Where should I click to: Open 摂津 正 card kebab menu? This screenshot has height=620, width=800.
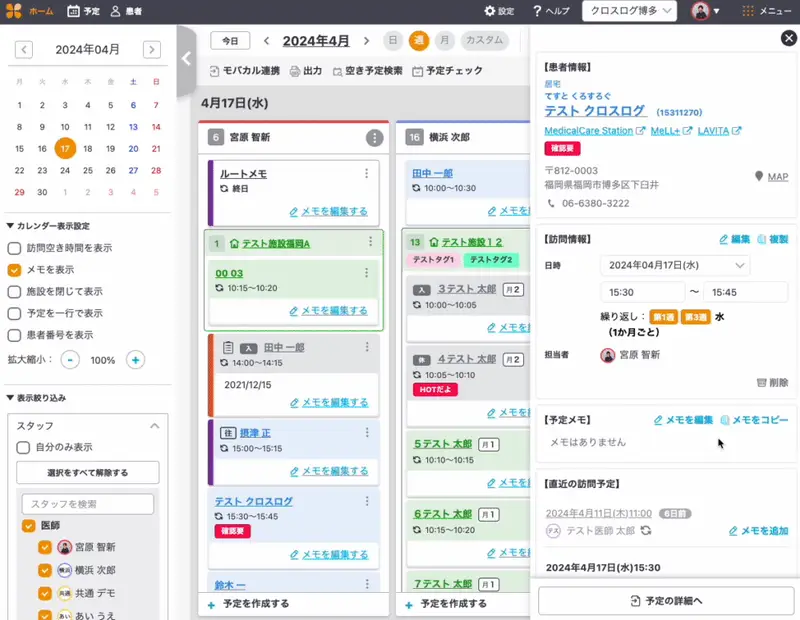point(367,433)
